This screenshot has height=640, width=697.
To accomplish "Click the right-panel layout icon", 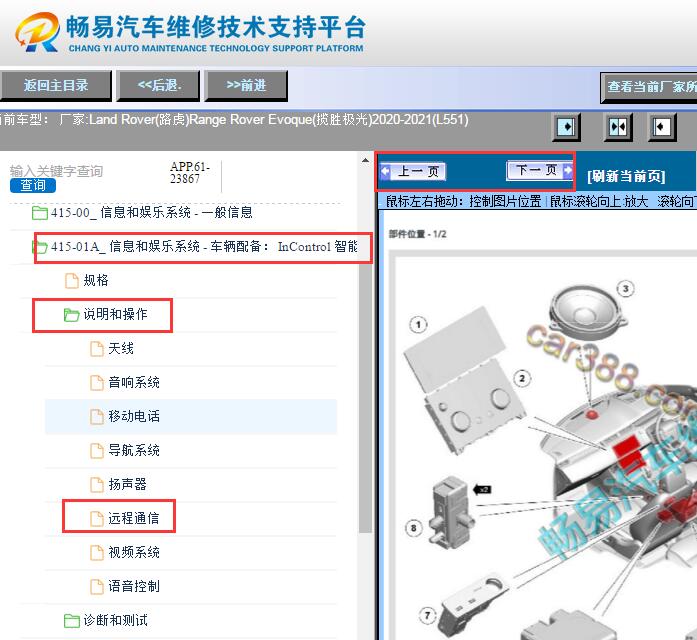I will 662,127.
